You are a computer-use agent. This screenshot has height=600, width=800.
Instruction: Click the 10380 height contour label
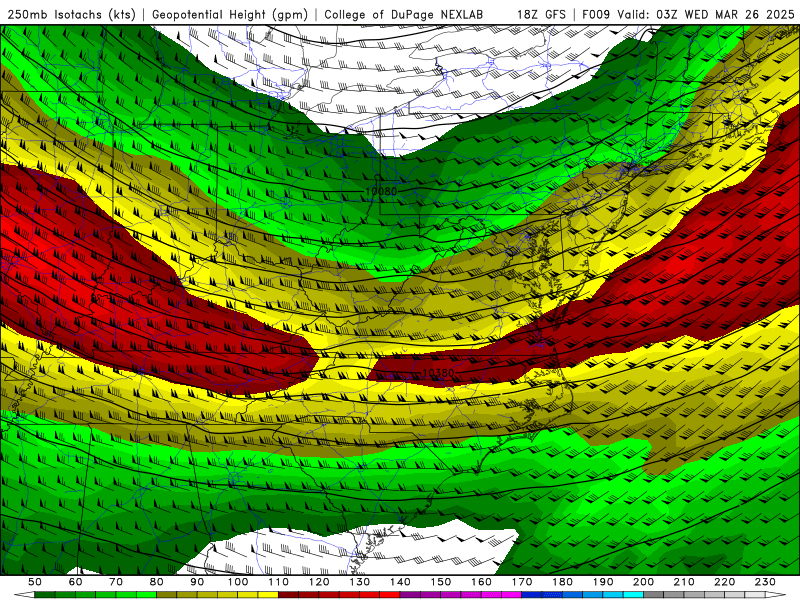pyautogui.click(x=438, y=373)
